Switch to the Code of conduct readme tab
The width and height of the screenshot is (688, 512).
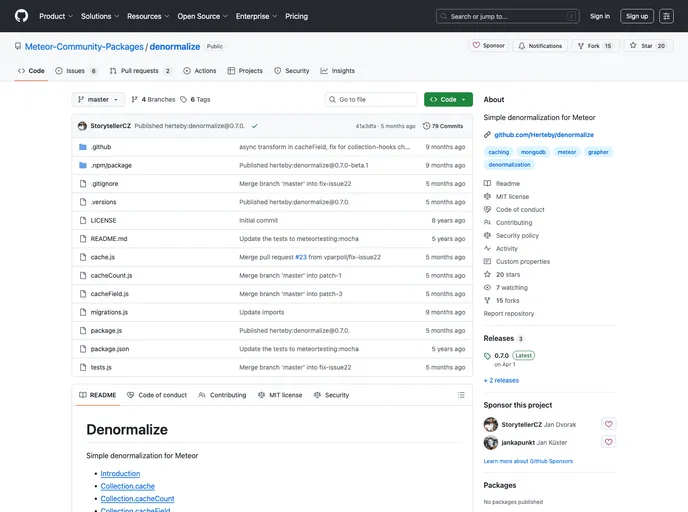coord(157,395)
